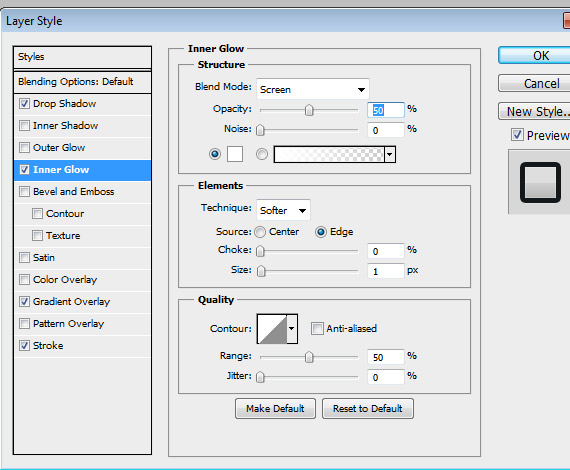Image resolution: width=570 pixels, height=470 pixels.
Task: Click the white glow color swatch
Action: [x=235, y=154]
